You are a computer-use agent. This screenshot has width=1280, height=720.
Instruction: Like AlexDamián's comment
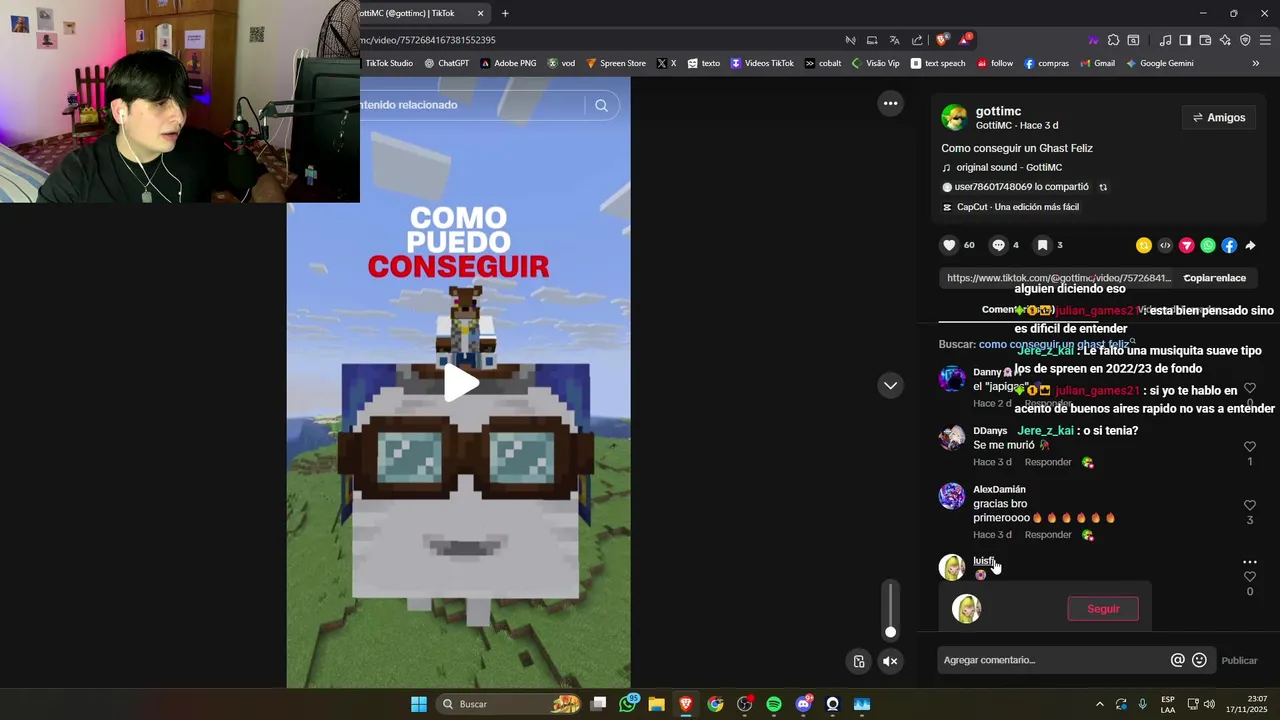click(x=1249, y=505)
